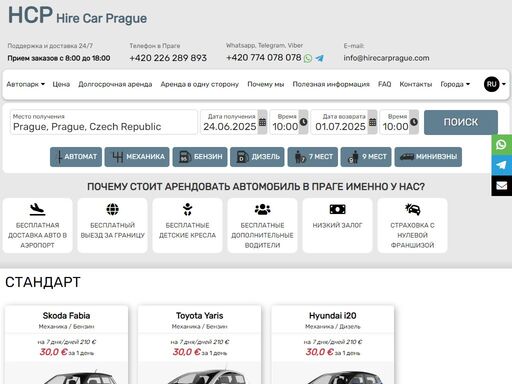
Task: Open the return date calendar icon
Action: click(x=372, y=122)
